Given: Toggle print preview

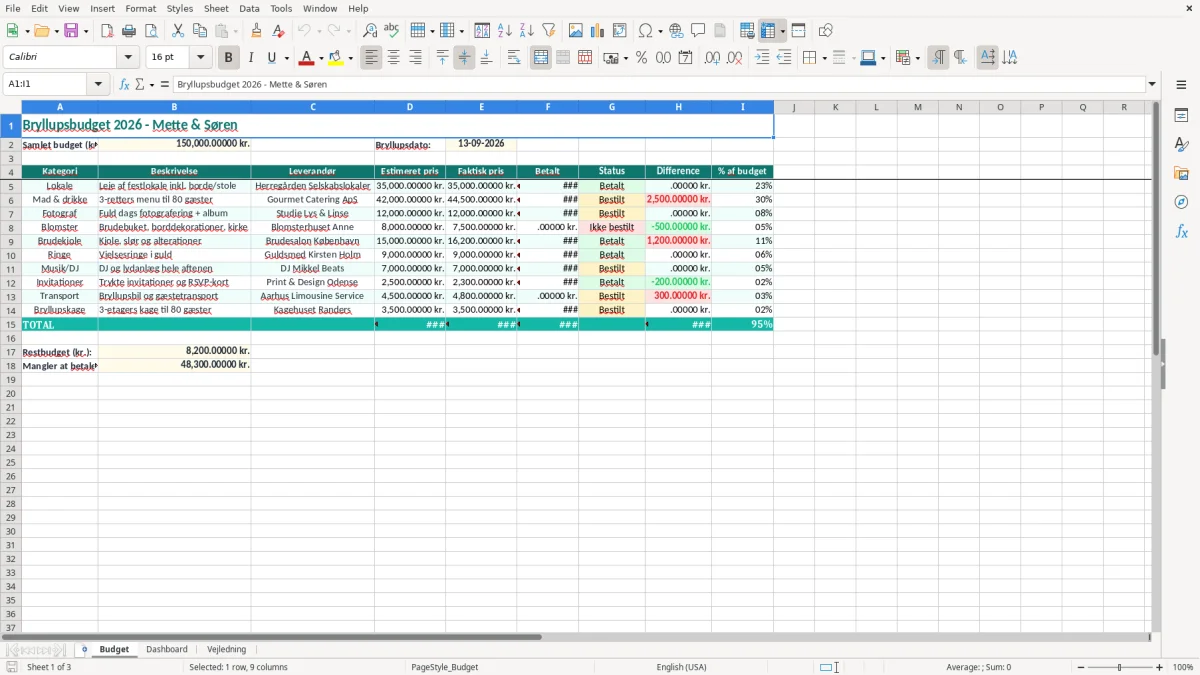Looking at the screenshot, I should (x=151, y=31).
